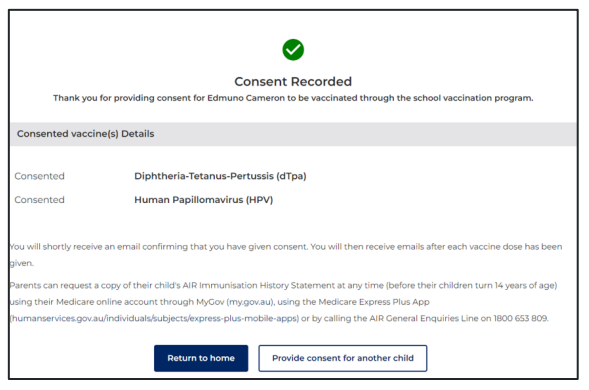Screen dimensions: 589x390
Task: Click the green checkmark success icon
Action: [293, 50]
